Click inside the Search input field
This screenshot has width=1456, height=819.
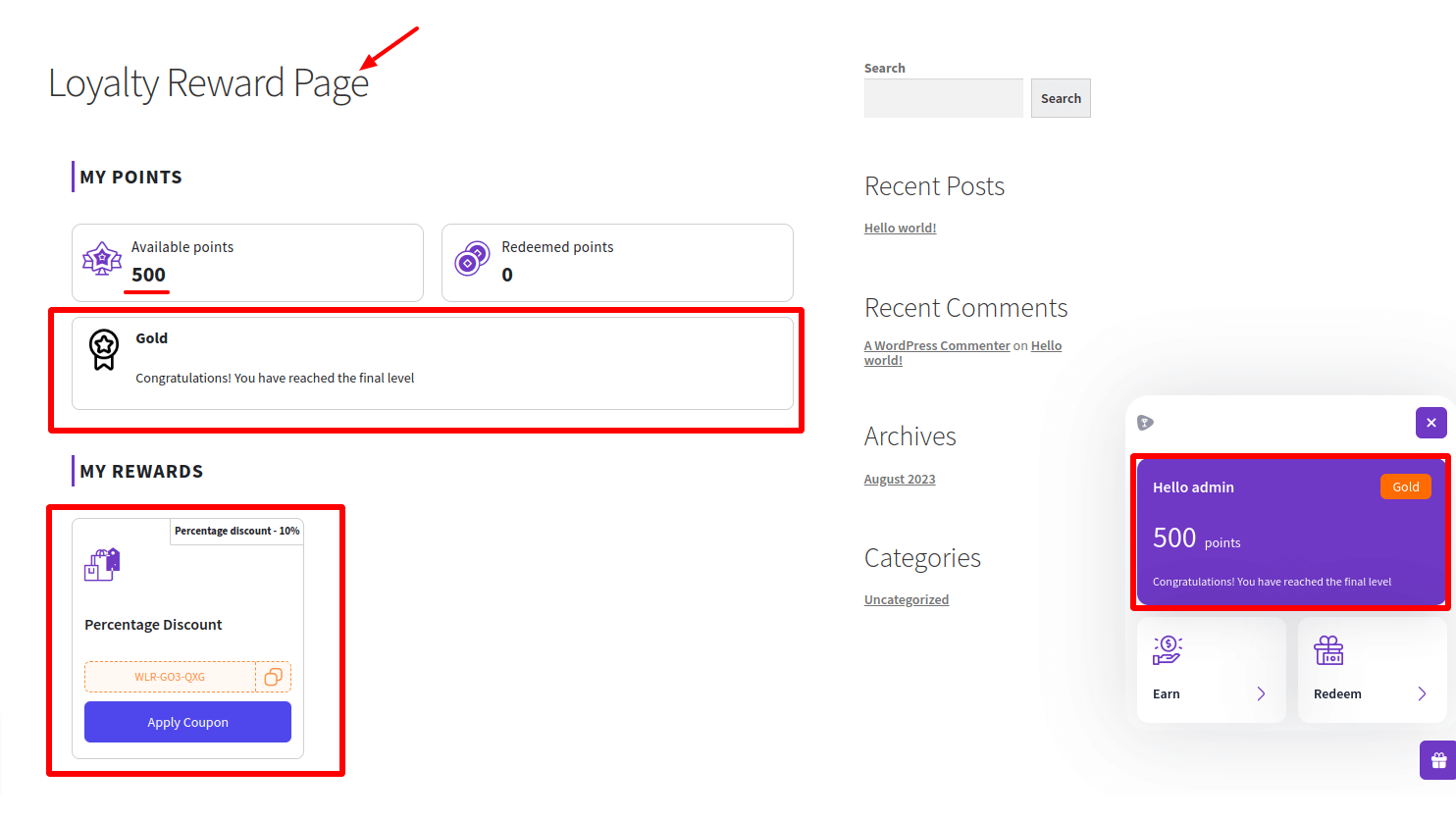click(942, 98)
